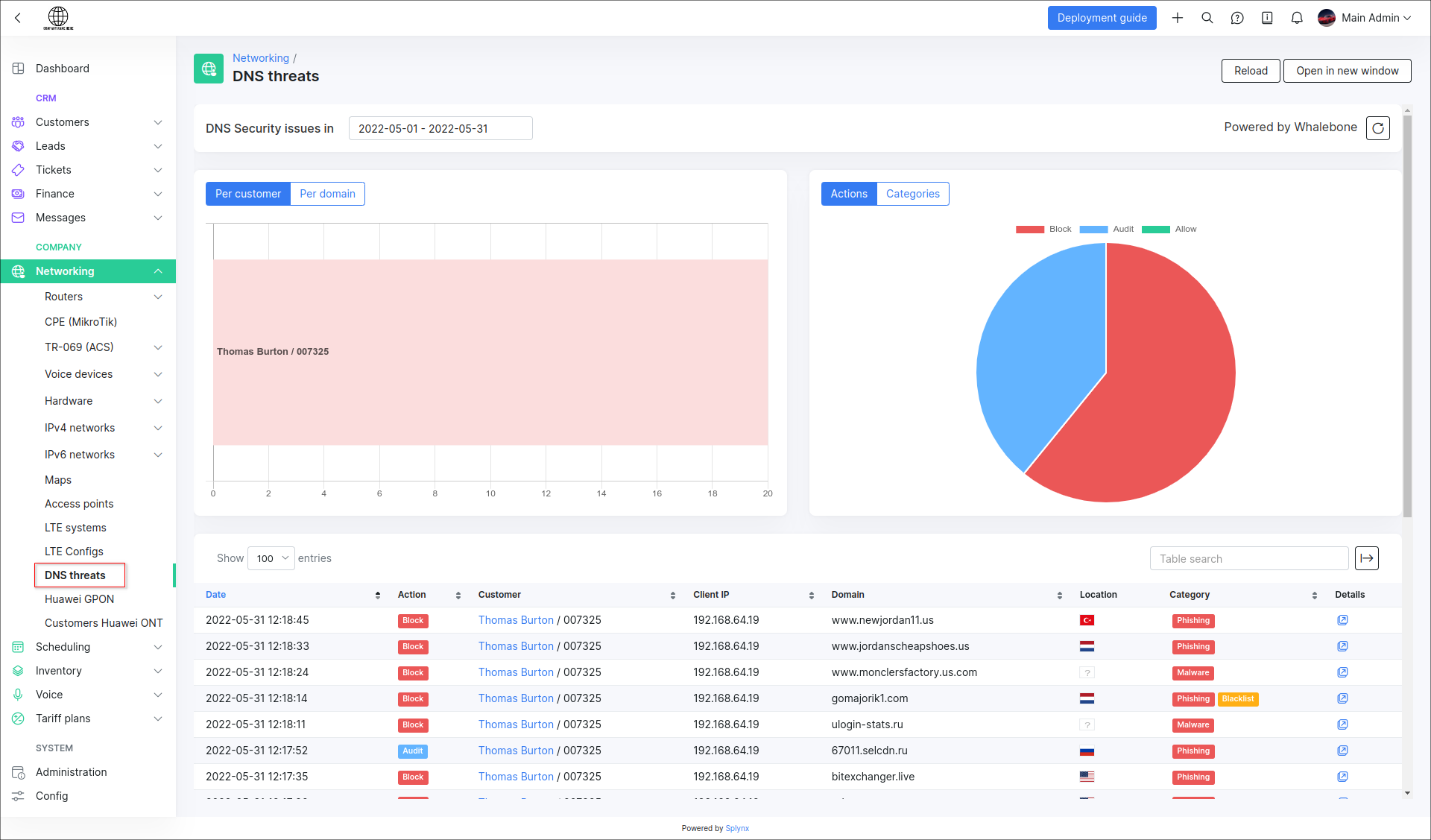Click the plus icon in the header

(1178, 18)
